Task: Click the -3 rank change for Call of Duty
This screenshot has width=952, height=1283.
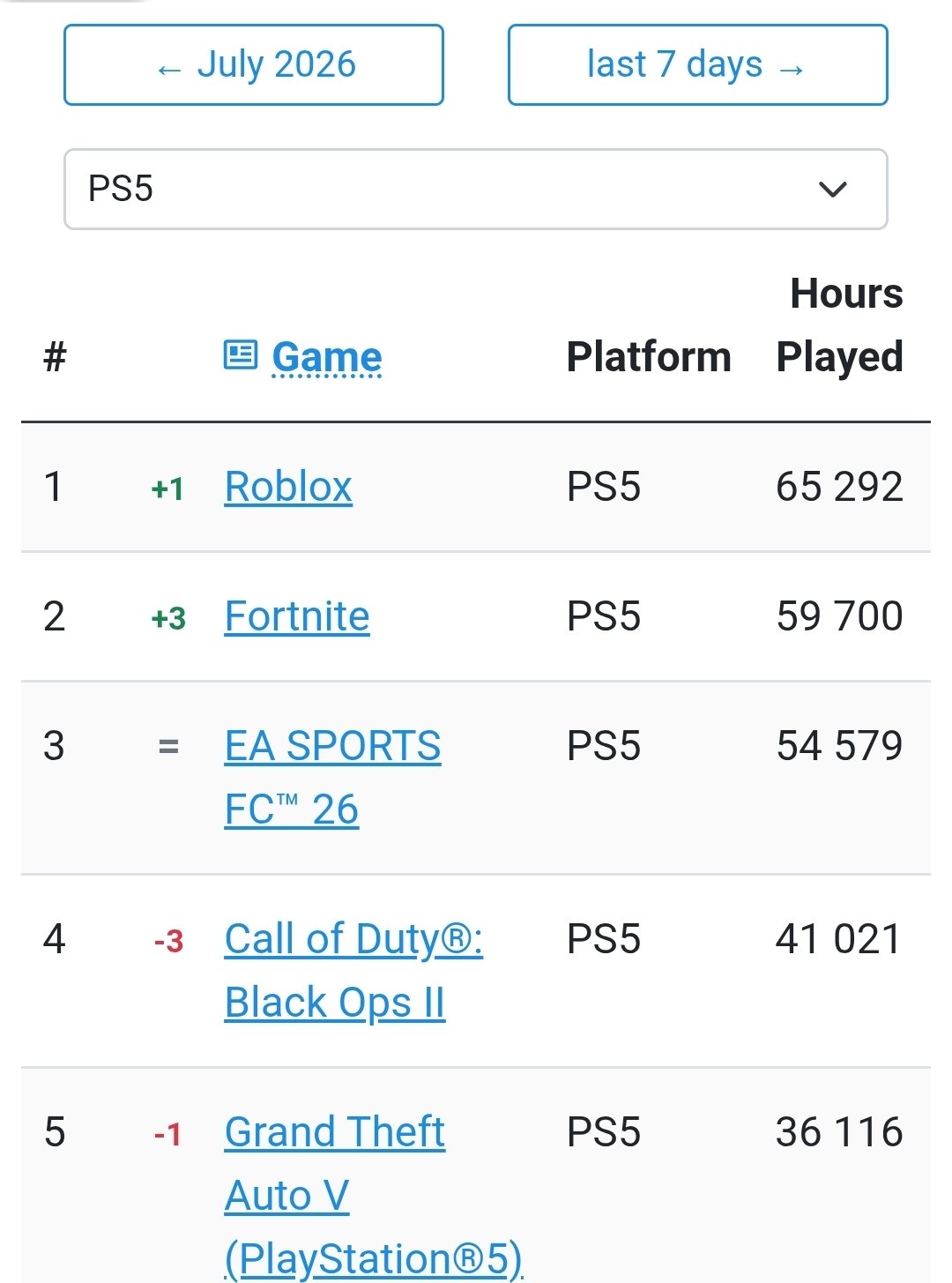Action: coord(168,941)
